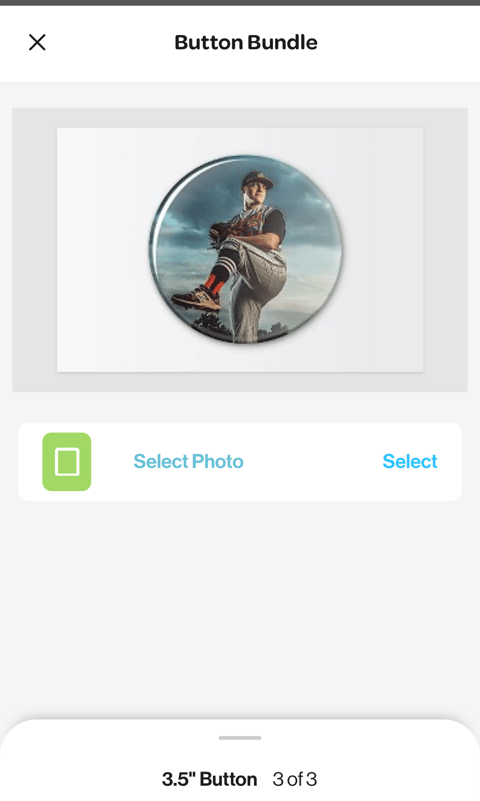The image size is (480, 801).
Task: Tap the green photo placeholder icon
Action: 67,462
